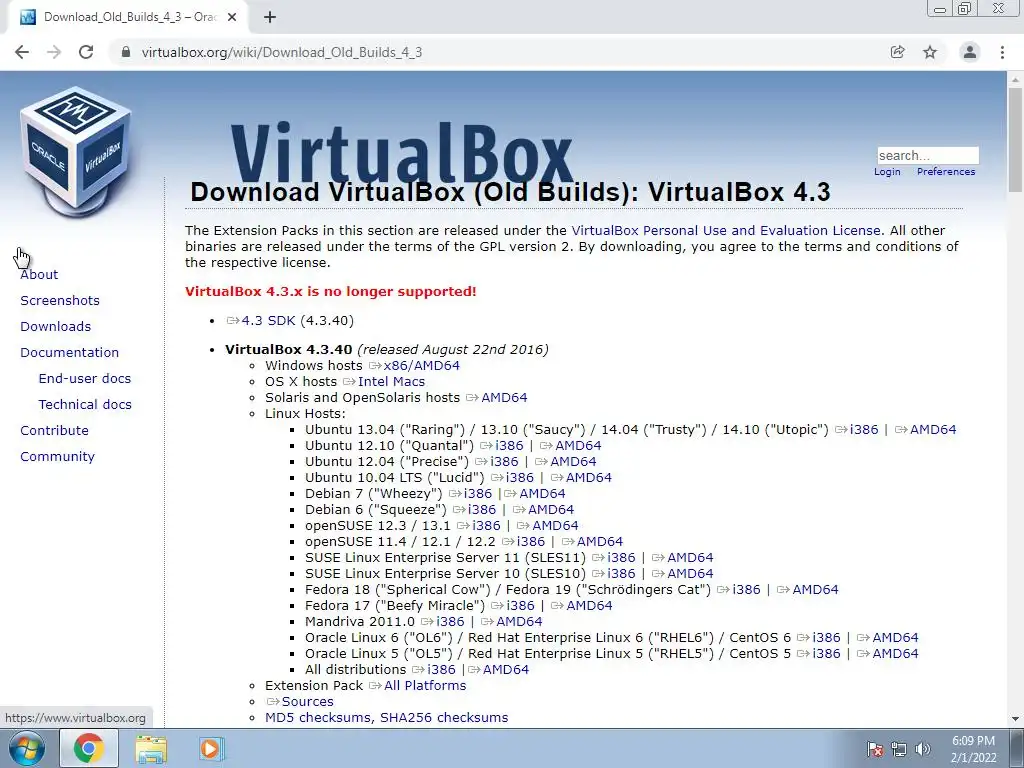This screenshot has height=768, width=1024.
Task: Click the VirtualBox cube logo
Action: tap(76, 152)
